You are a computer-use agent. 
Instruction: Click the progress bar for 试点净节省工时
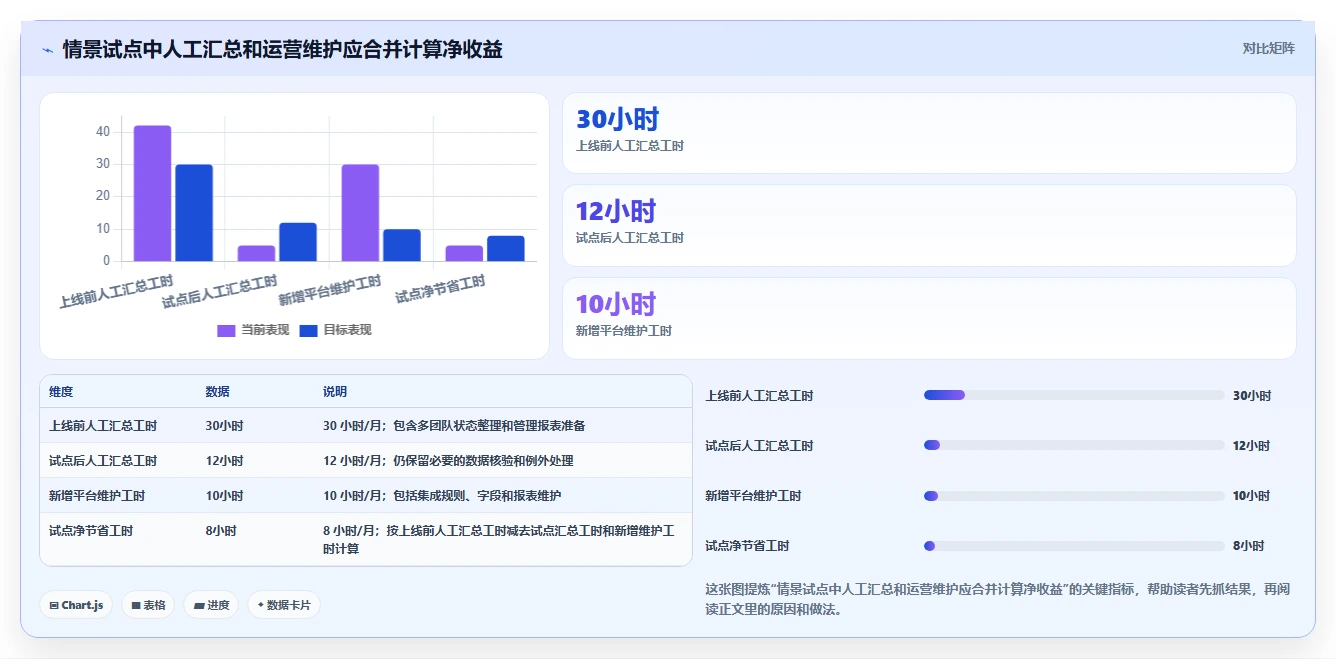click(1074, 545)
